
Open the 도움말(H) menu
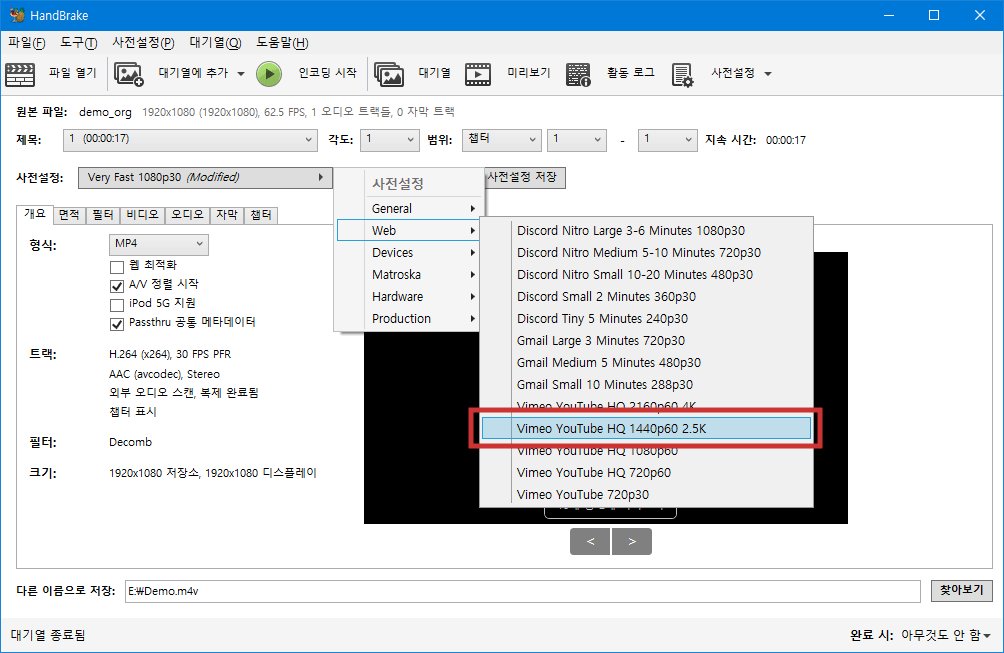point(282,43)
